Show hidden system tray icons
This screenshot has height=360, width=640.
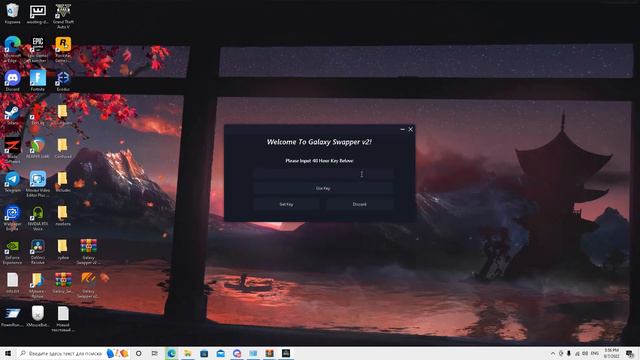click(x=553, y=353)
